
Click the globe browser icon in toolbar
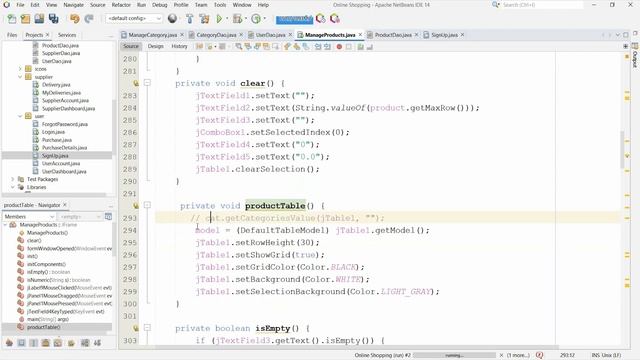pos(172,19)
